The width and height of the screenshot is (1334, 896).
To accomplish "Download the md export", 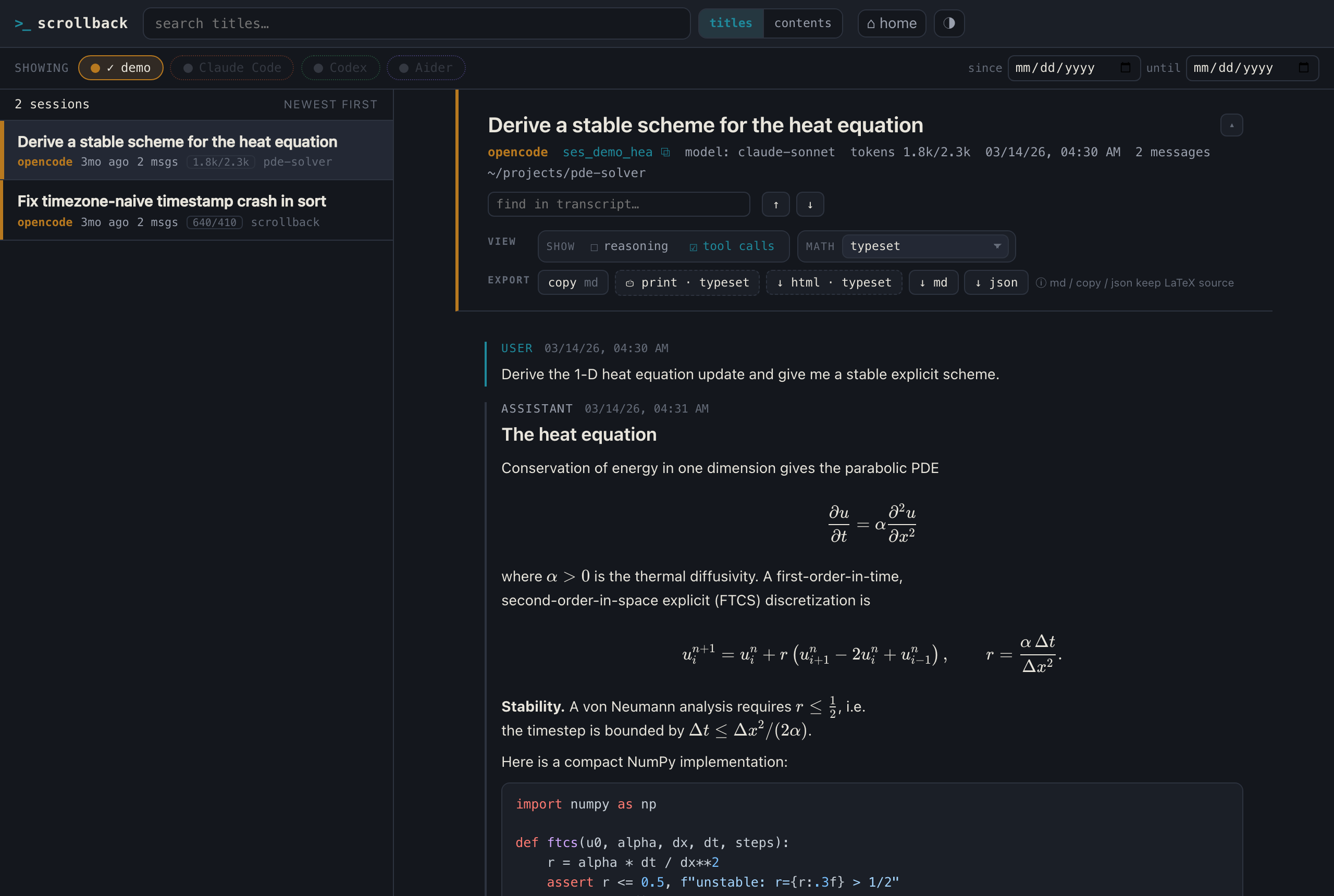I will [933, 283].
